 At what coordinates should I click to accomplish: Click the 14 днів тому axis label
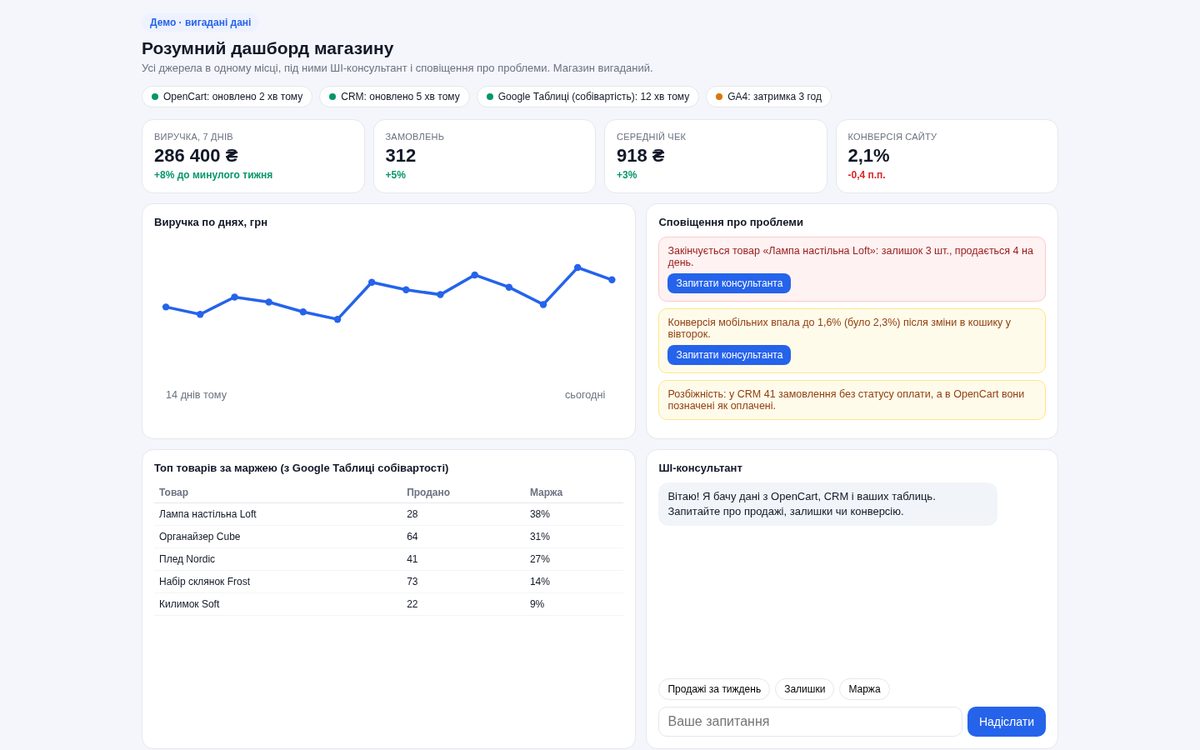pyautogui.click(x=196, y=395)
